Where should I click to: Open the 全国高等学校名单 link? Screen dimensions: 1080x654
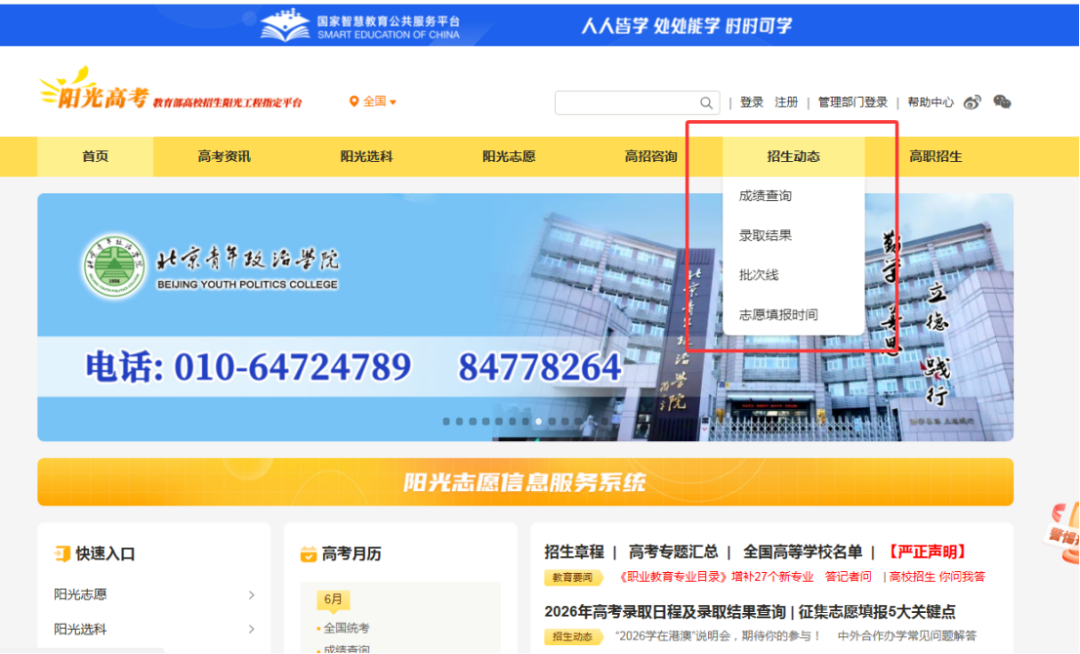(x=802, y=552)
